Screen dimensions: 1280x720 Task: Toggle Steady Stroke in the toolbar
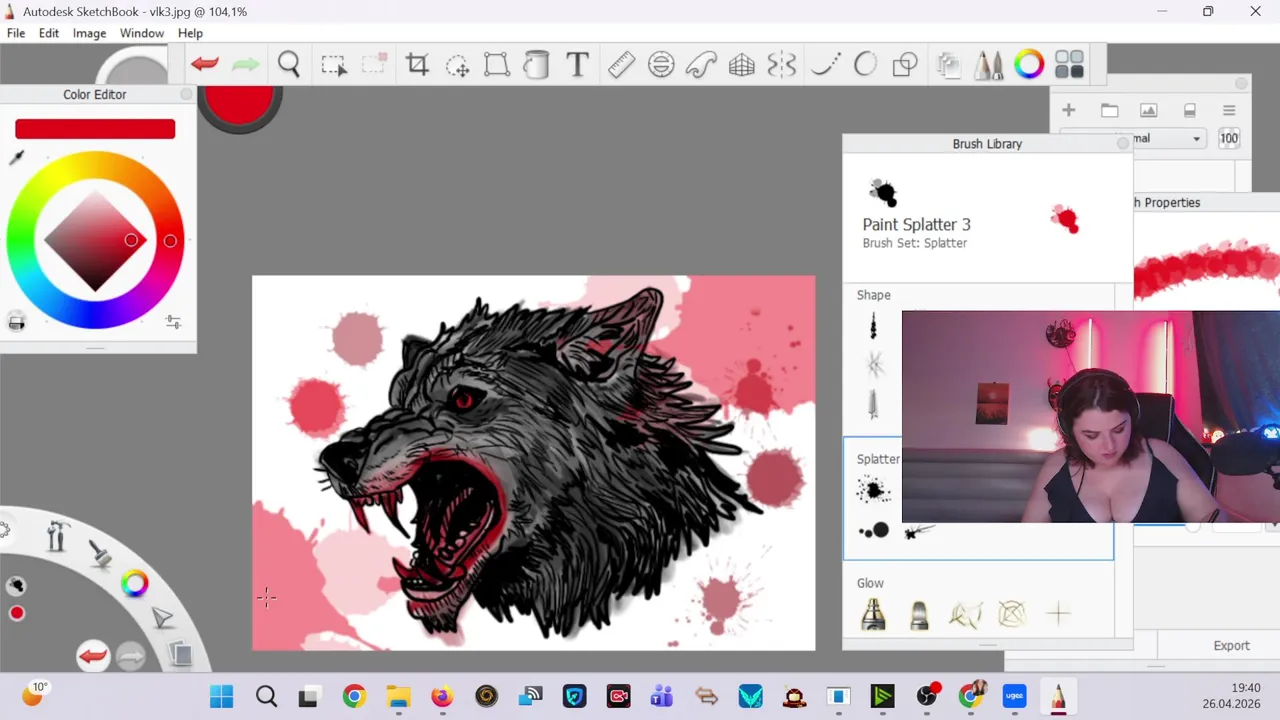(x=825, y=66)
